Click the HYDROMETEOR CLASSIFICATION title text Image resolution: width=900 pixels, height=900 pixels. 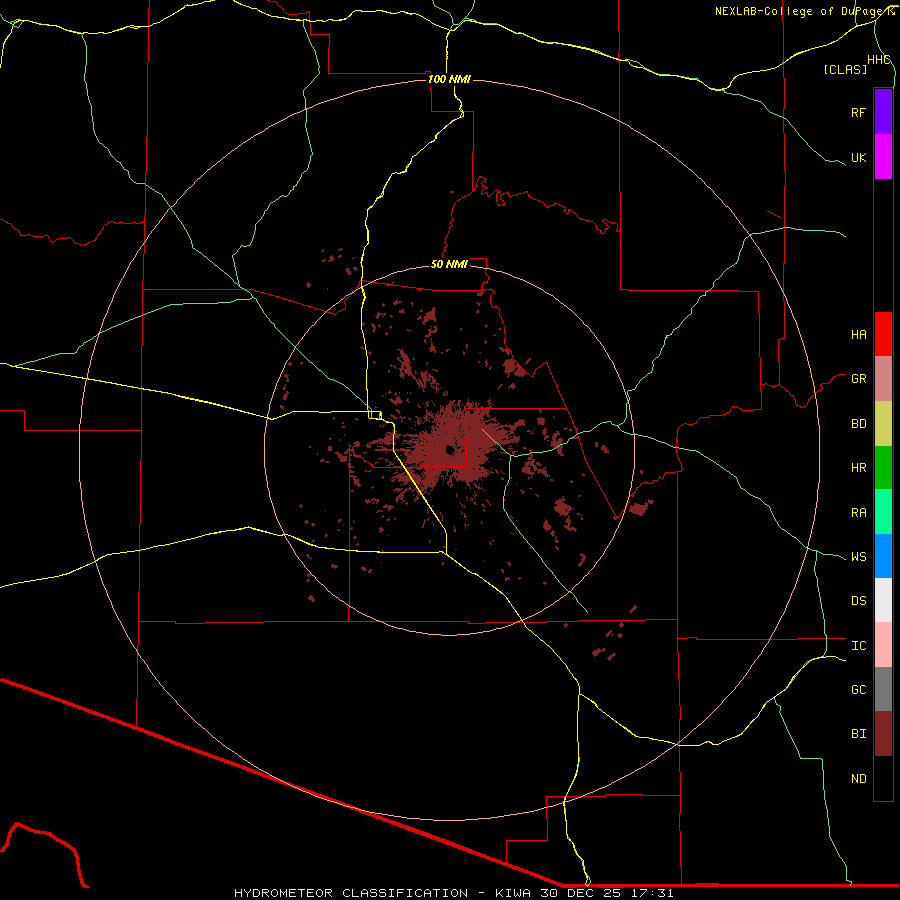point(351,893)
